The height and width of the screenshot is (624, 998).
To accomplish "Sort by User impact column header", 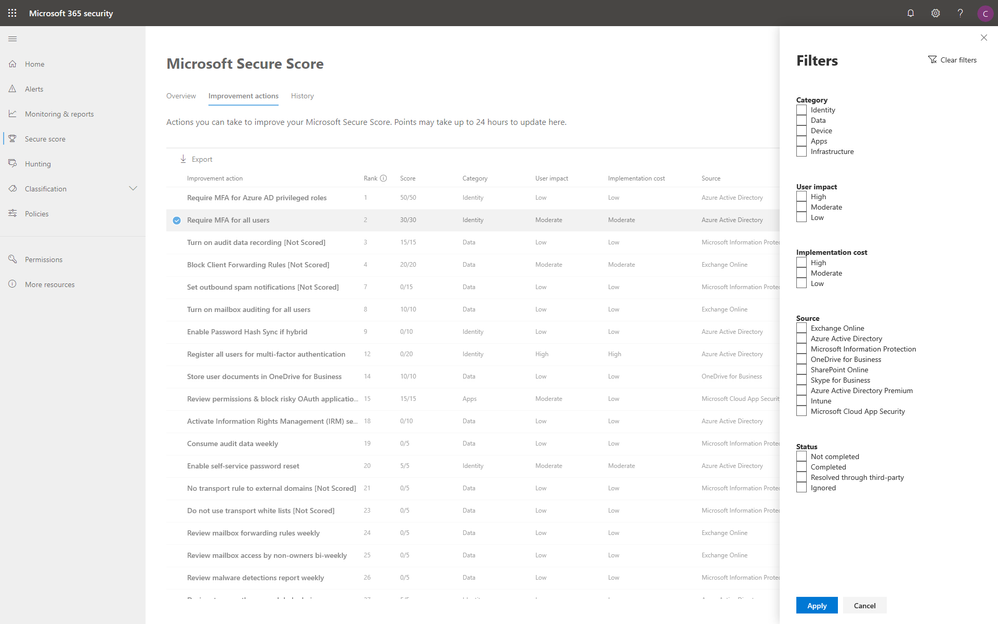I will [551, 178].
